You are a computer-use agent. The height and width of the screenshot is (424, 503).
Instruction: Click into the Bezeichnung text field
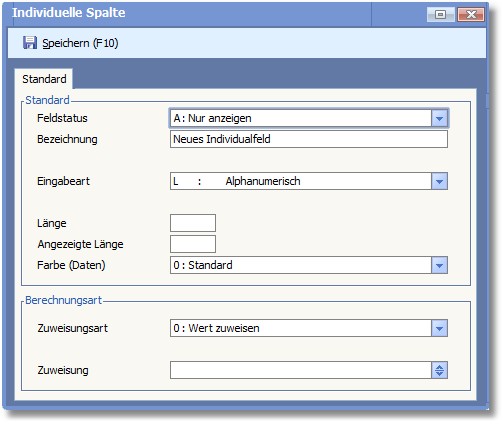coord(309,139)
